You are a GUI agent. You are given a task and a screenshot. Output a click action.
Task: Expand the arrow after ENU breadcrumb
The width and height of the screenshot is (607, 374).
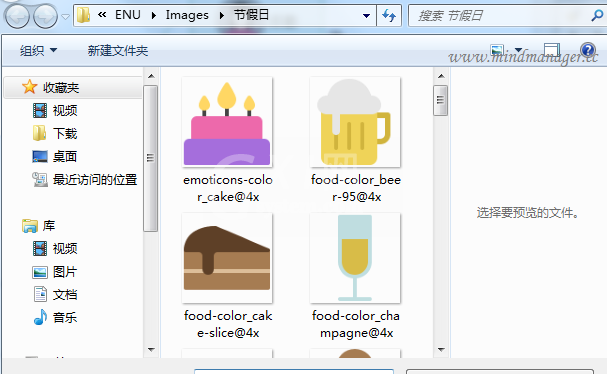154,15
